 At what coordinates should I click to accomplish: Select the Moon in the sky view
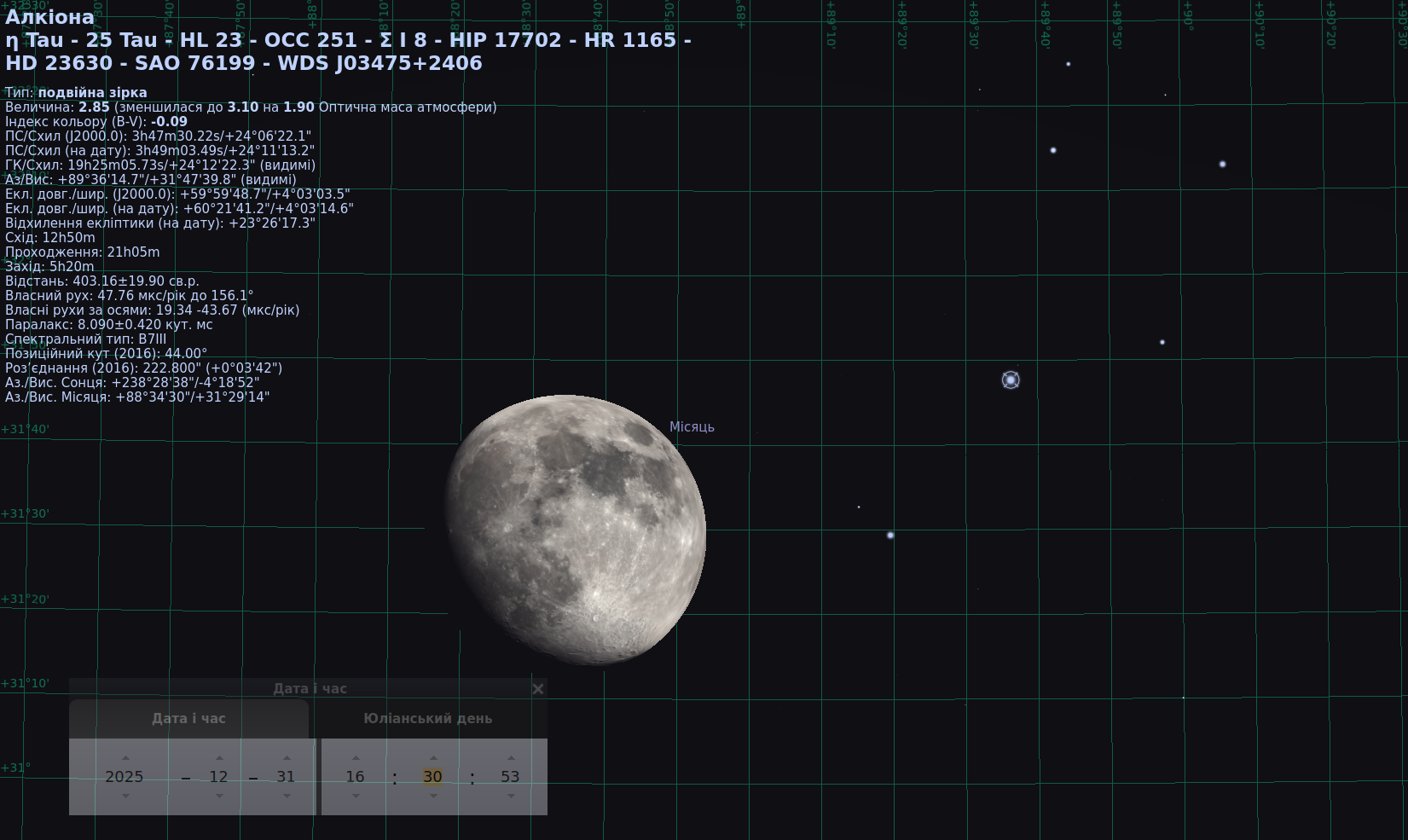point(576,530)
